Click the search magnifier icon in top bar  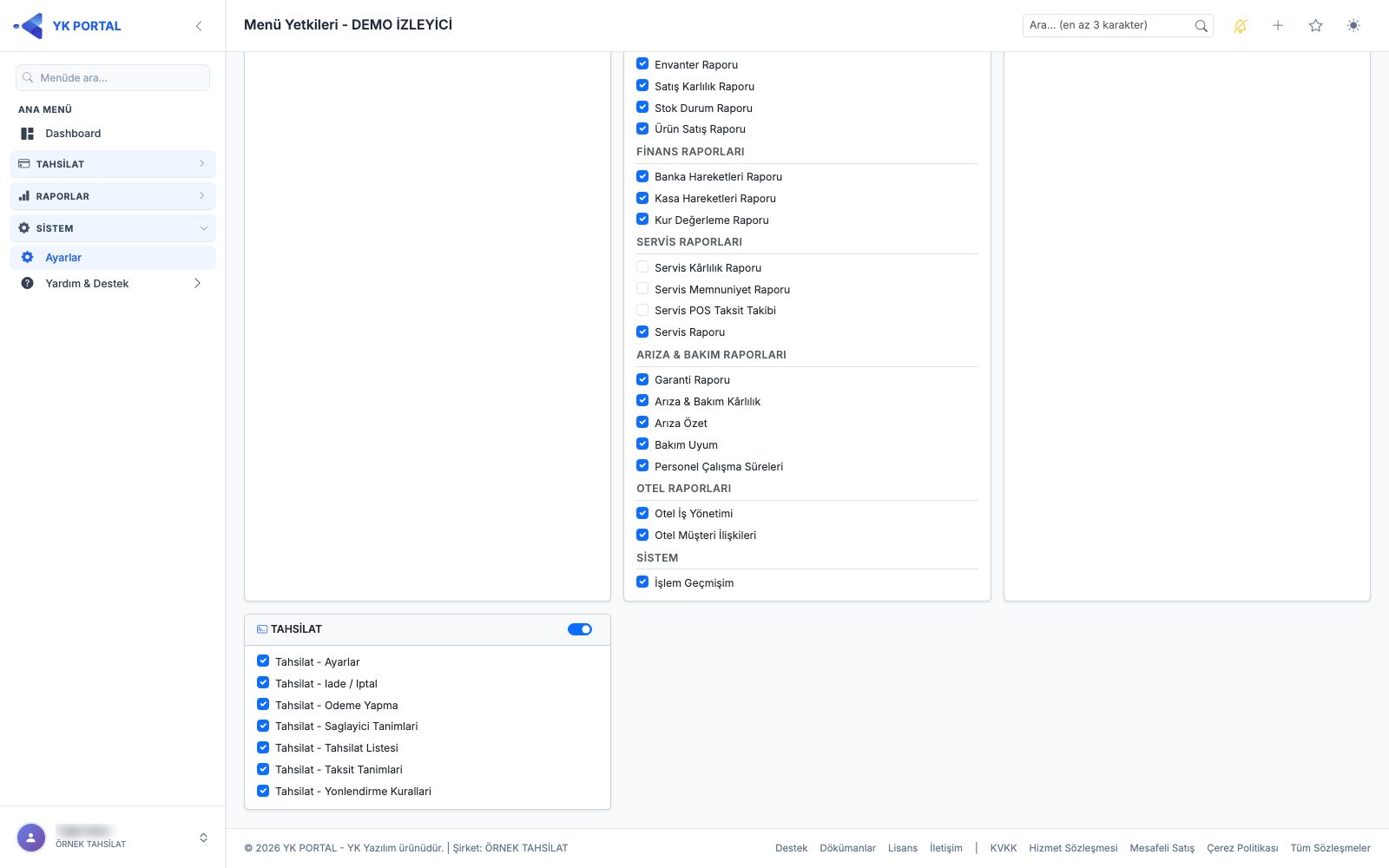pos(1201,26)
